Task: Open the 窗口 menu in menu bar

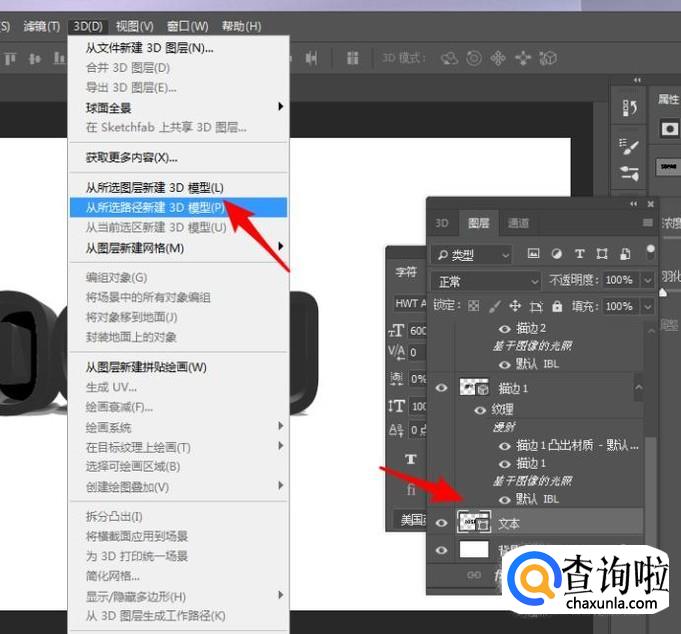Action: click(x=188, y=26)
